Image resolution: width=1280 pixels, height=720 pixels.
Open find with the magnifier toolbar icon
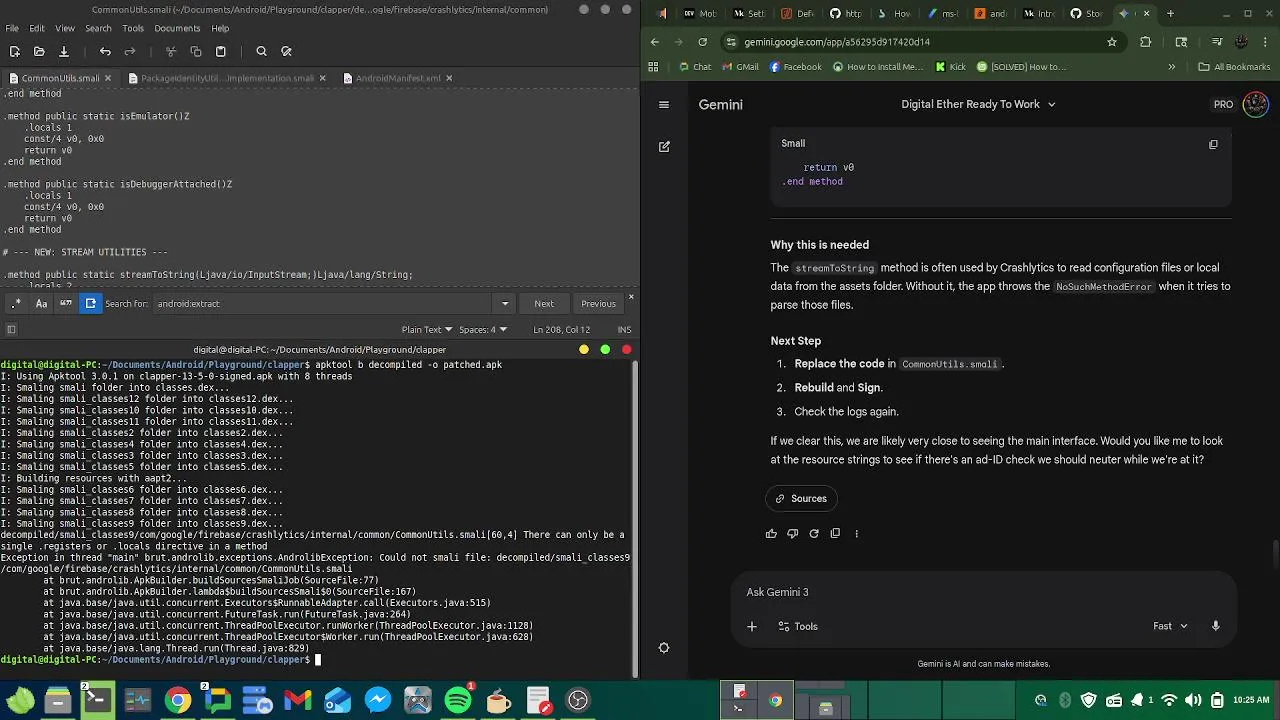pyautogui.click(x=261, y=51)
